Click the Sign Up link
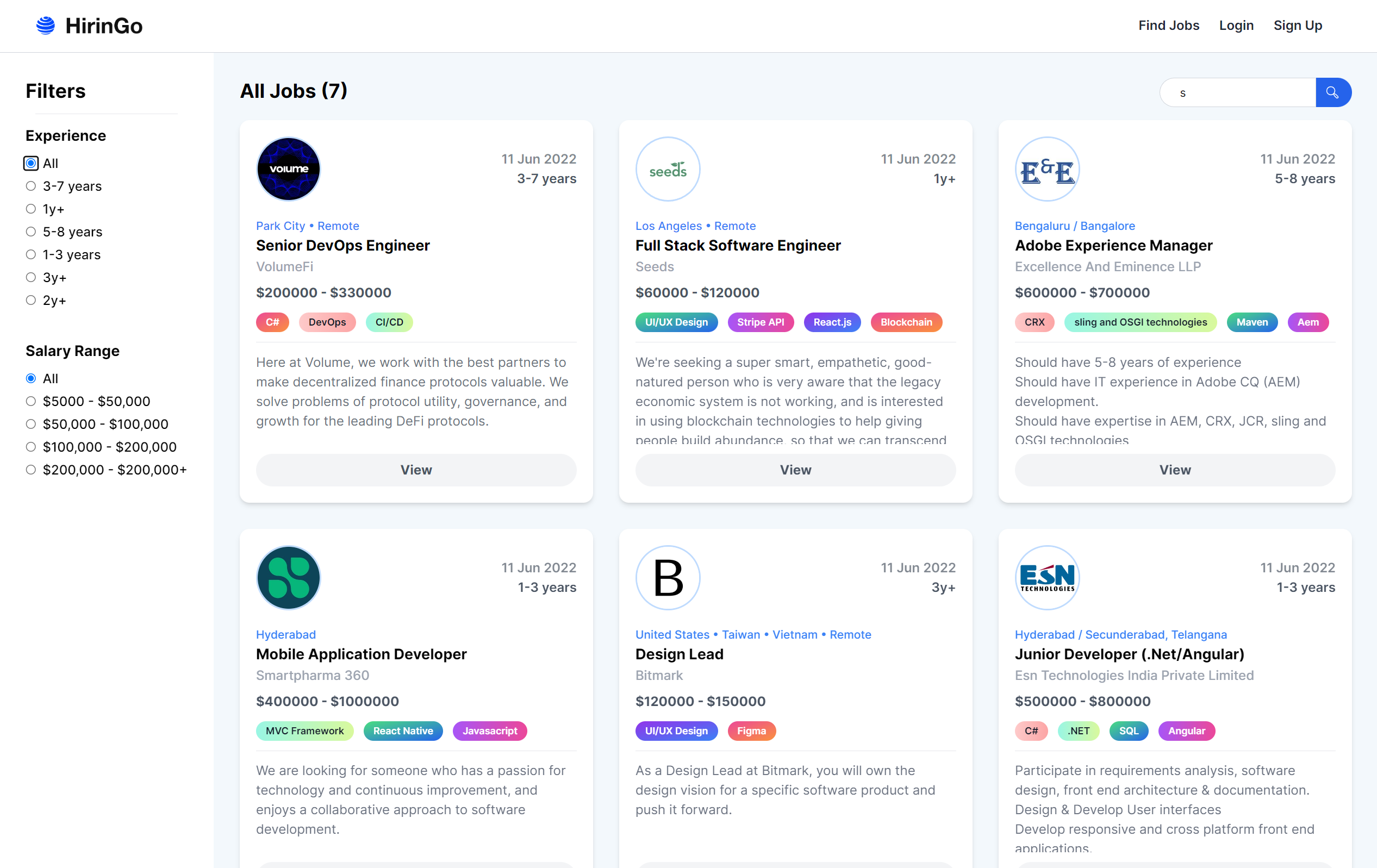The height and width of the screenshot is (868, 1377). [x=1298, y=25]
